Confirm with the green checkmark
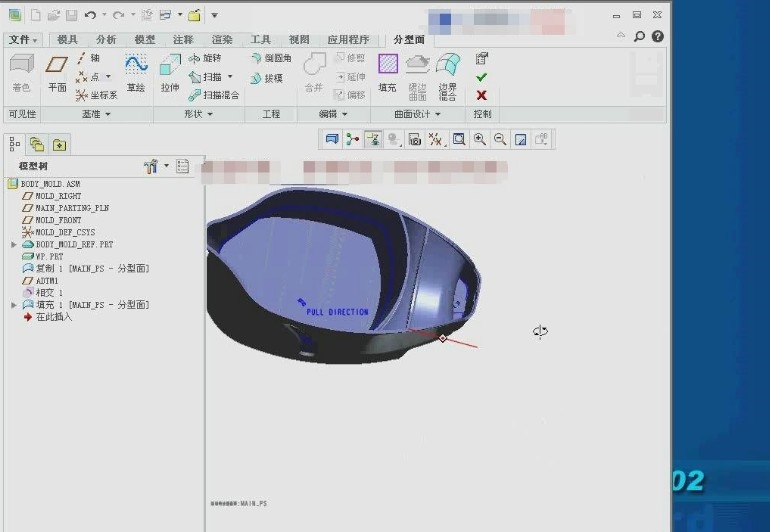The height and width of the screenshot is (532, 770). click(x=482, y=77)
